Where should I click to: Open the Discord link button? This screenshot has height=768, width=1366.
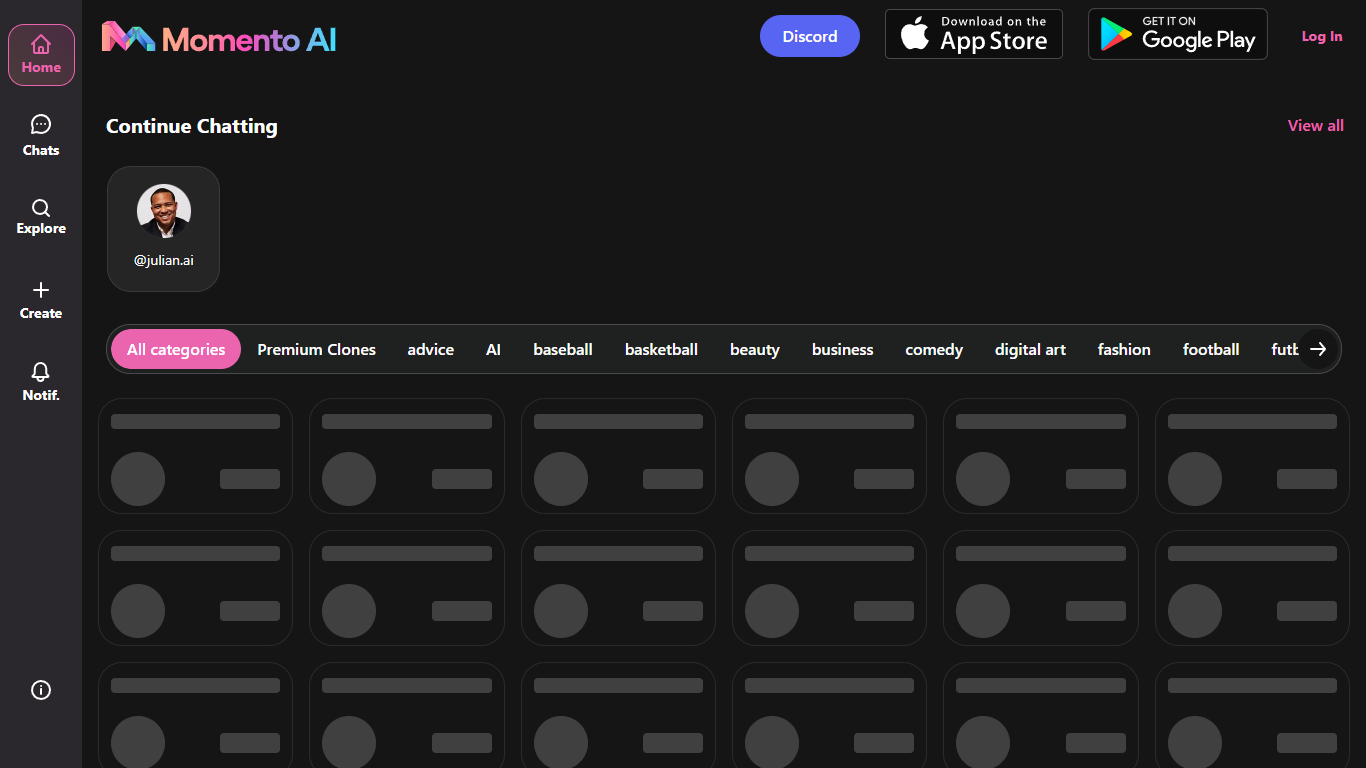click(810, 36)
